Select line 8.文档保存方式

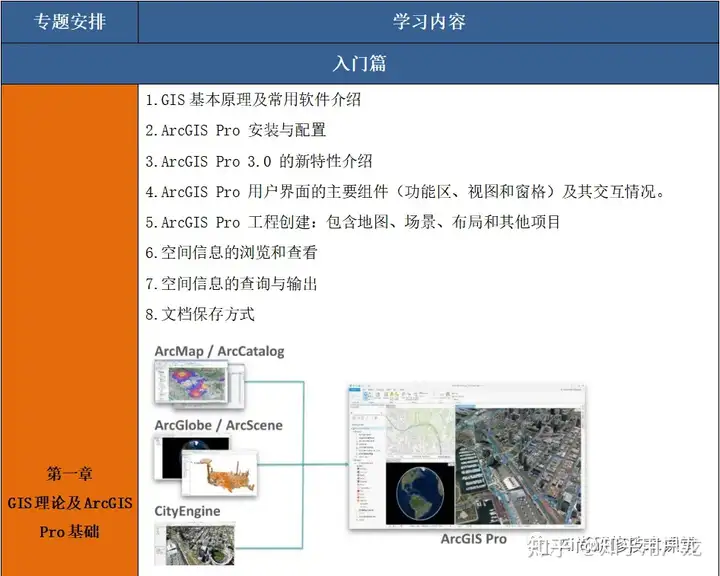tap(200, 314)
